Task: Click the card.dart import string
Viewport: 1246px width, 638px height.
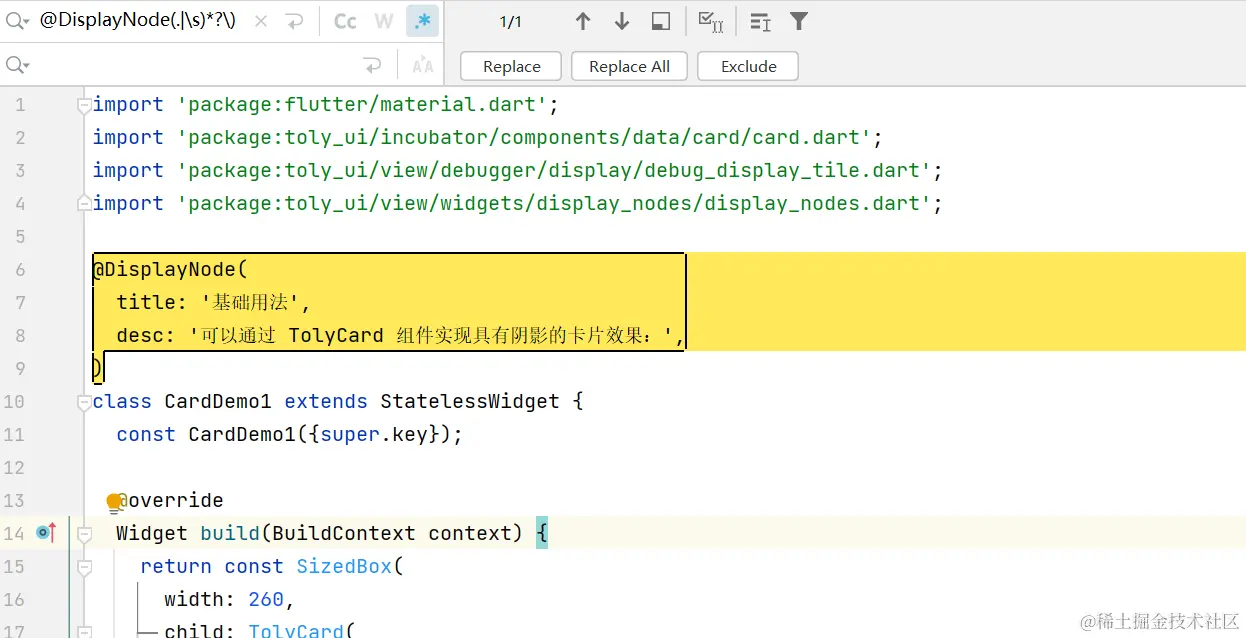Action: click(x=524, y=138)
